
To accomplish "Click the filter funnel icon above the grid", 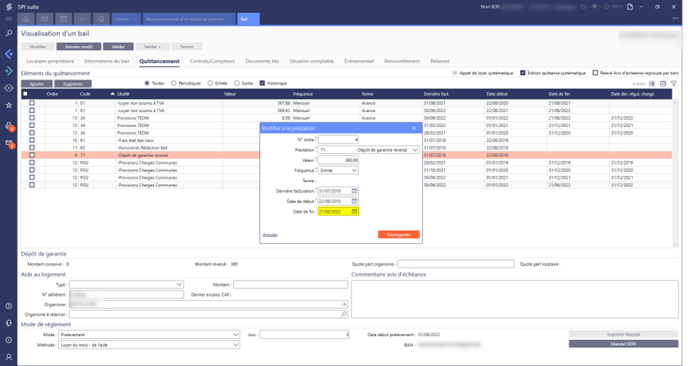I will (674, 83).
